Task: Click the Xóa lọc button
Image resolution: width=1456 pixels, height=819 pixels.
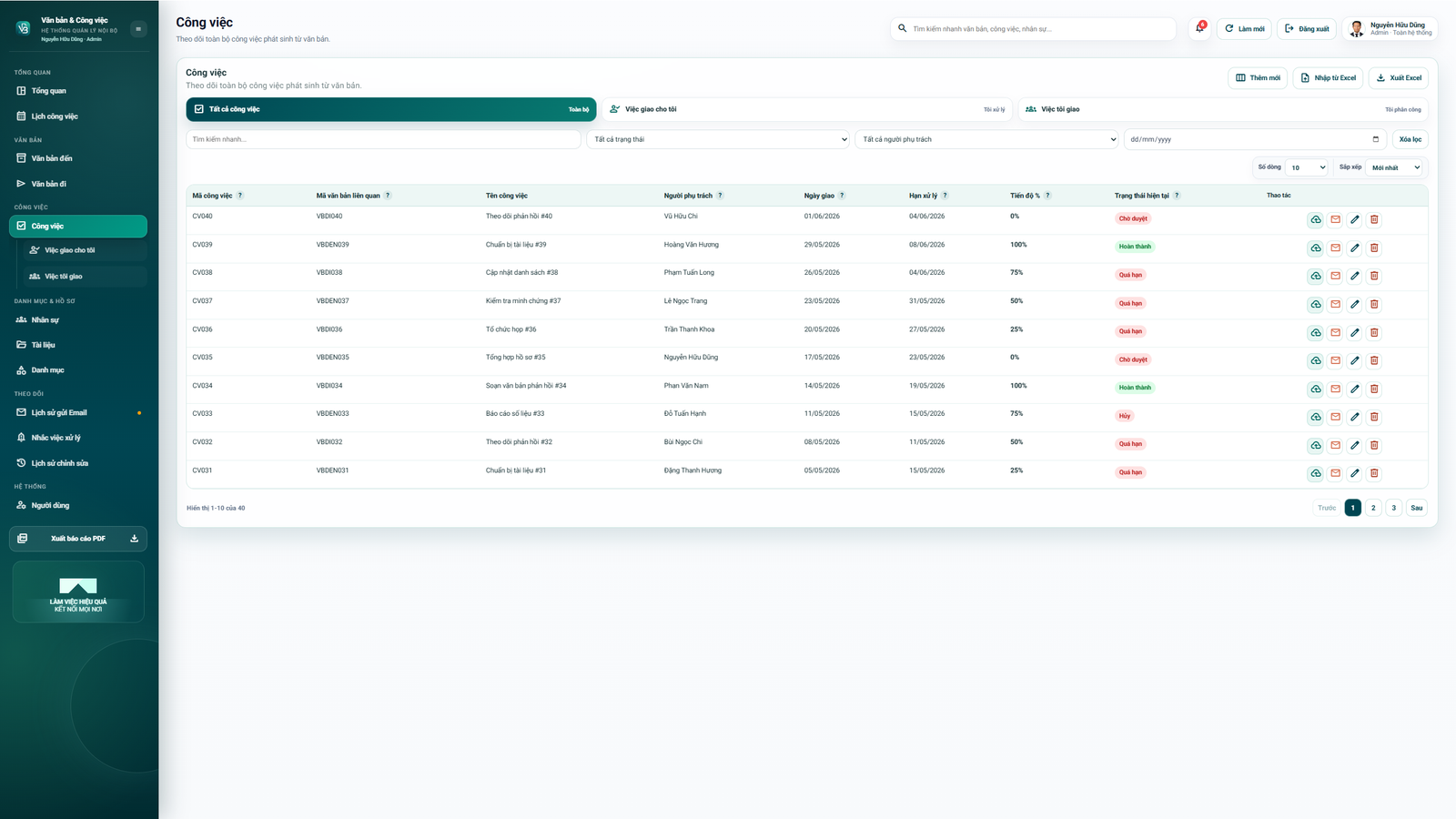Action: click(1410, 139)
